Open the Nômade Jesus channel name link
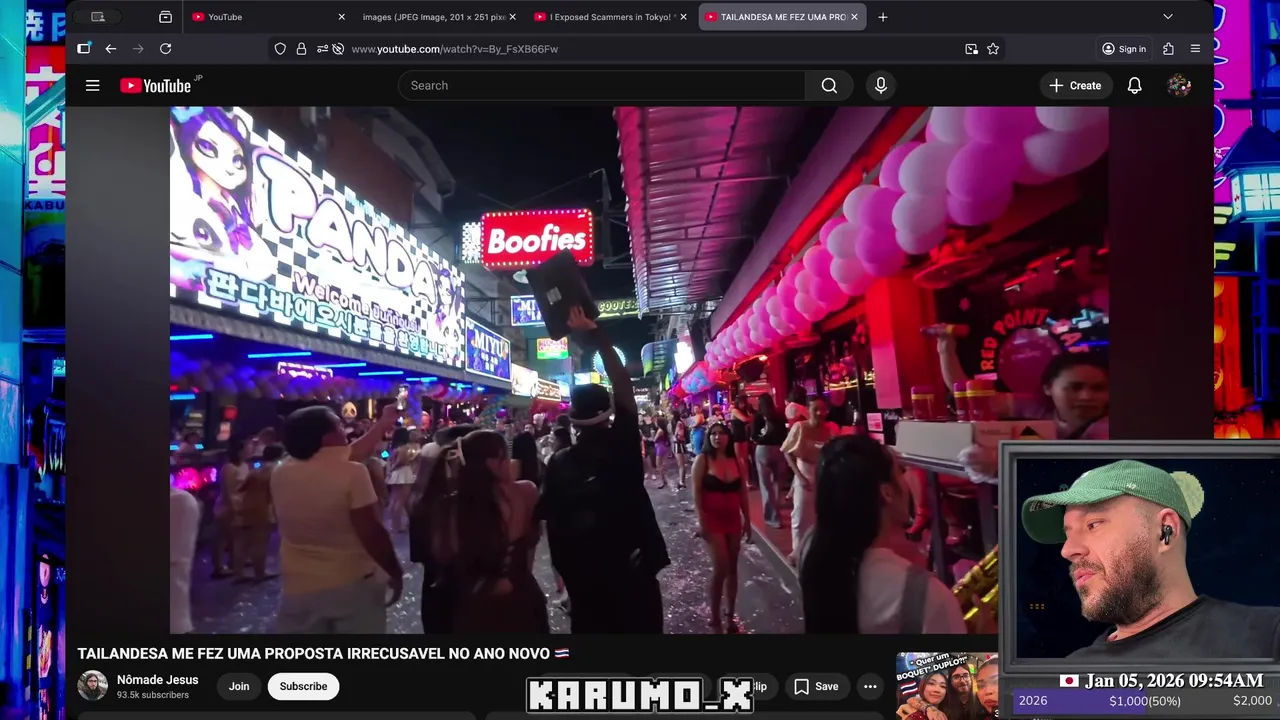 coord(157,680)
